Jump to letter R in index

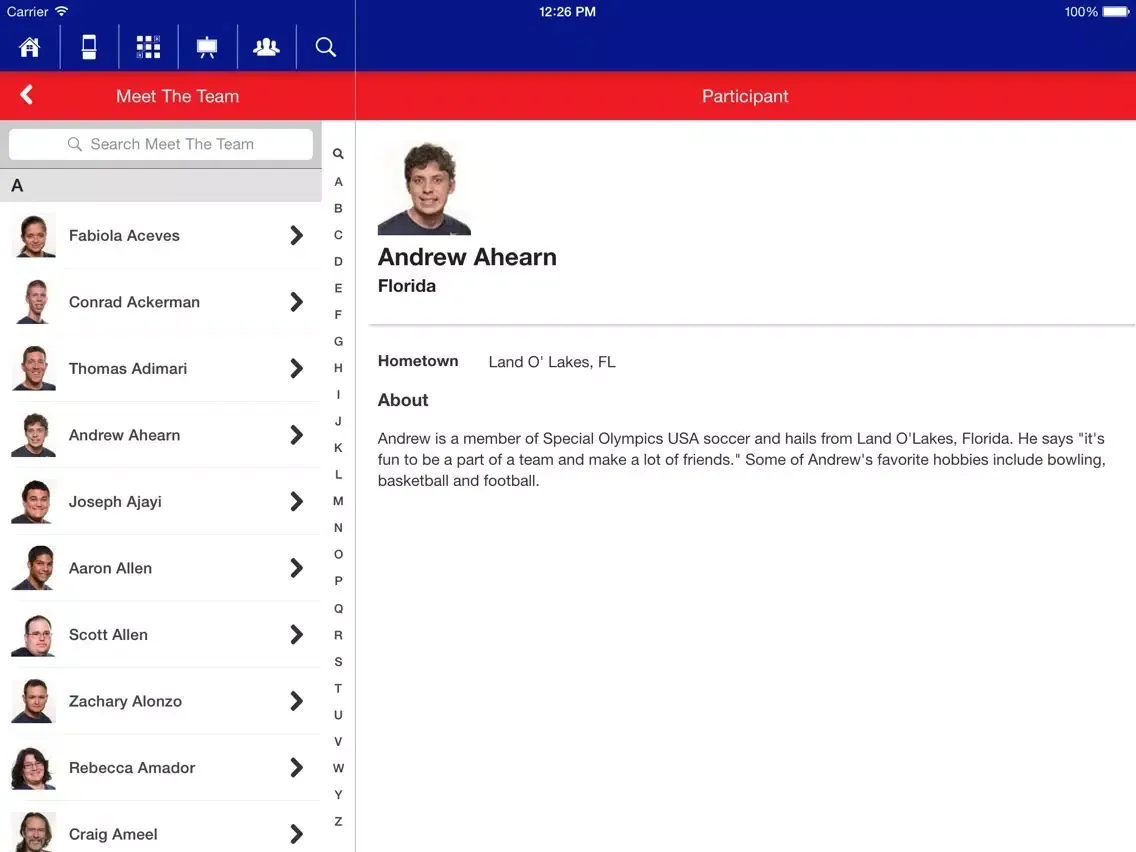pos(338,635)
